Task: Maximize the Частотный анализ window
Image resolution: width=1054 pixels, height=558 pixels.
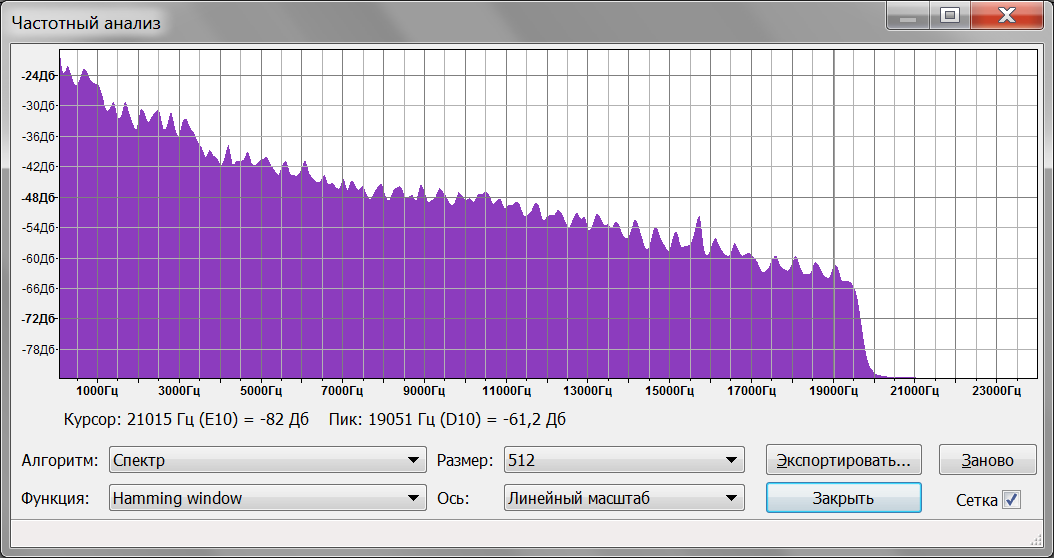Action: [x=949, y=15]
